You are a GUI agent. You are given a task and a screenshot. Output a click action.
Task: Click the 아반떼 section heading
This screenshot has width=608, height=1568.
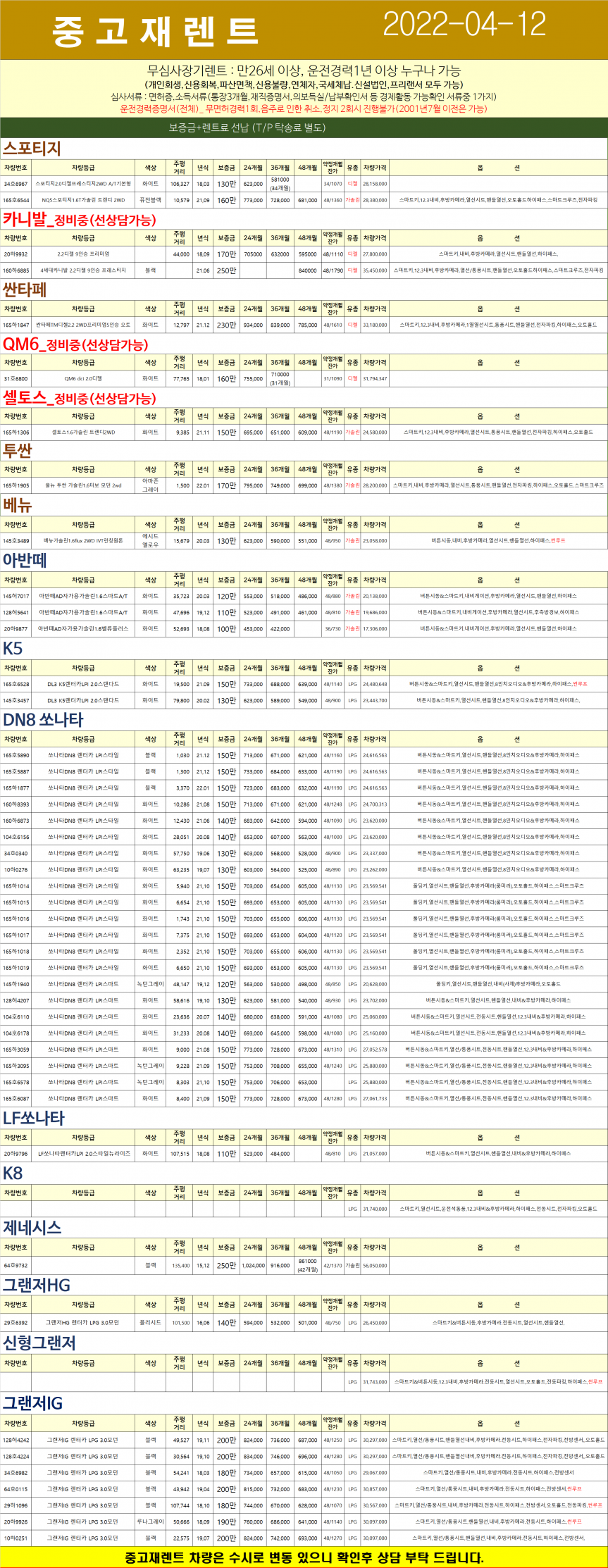(25, 560)
